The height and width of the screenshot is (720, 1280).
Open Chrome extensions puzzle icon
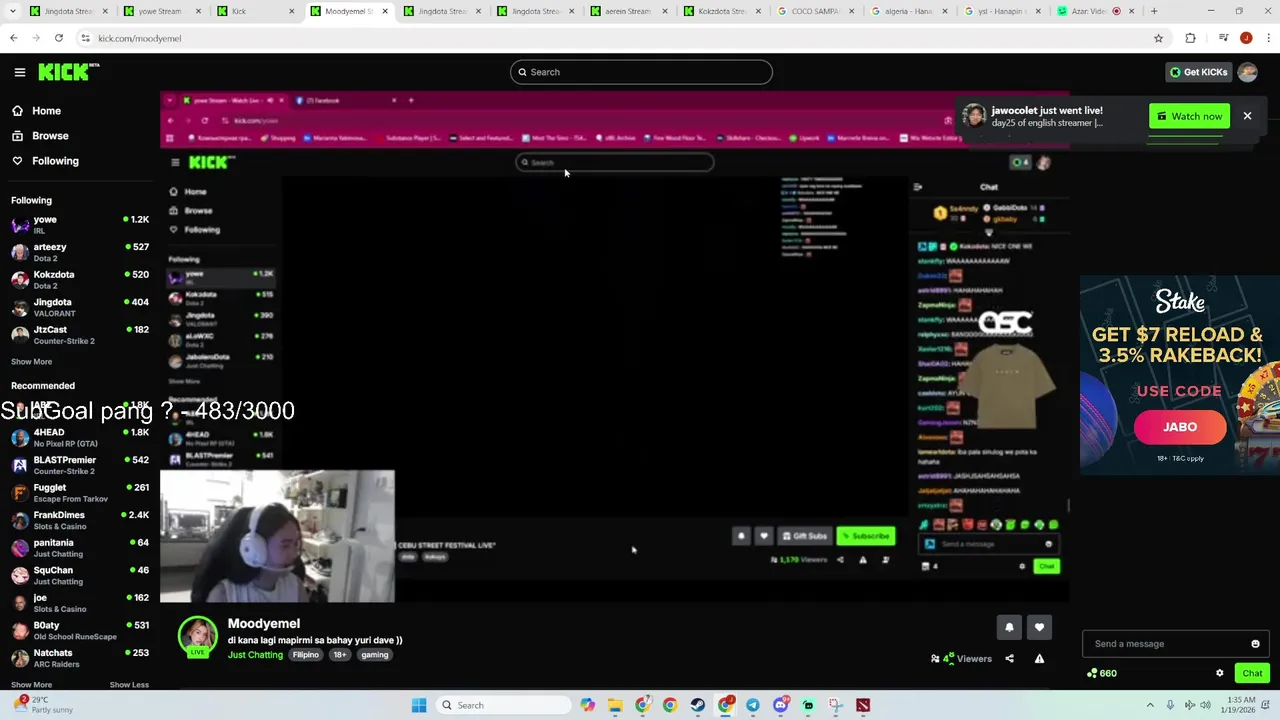click(x=1190, y=38)
